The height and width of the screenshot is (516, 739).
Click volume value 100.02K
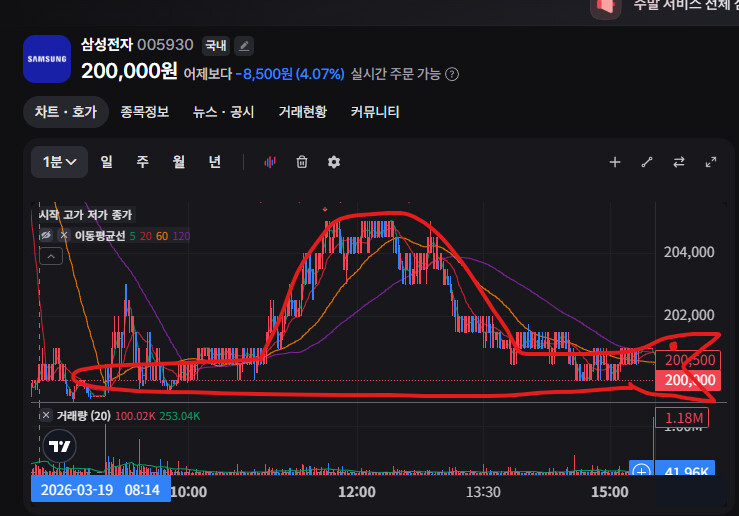135,416
